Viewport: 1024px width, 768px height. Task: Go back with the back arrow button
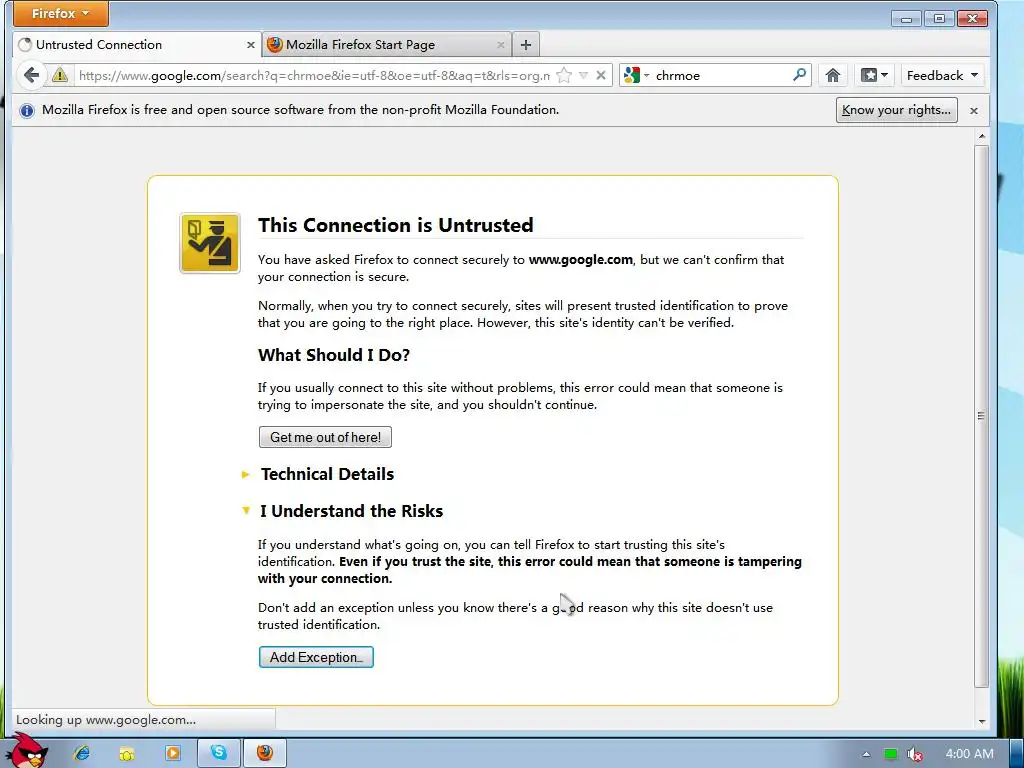(31, 75)
